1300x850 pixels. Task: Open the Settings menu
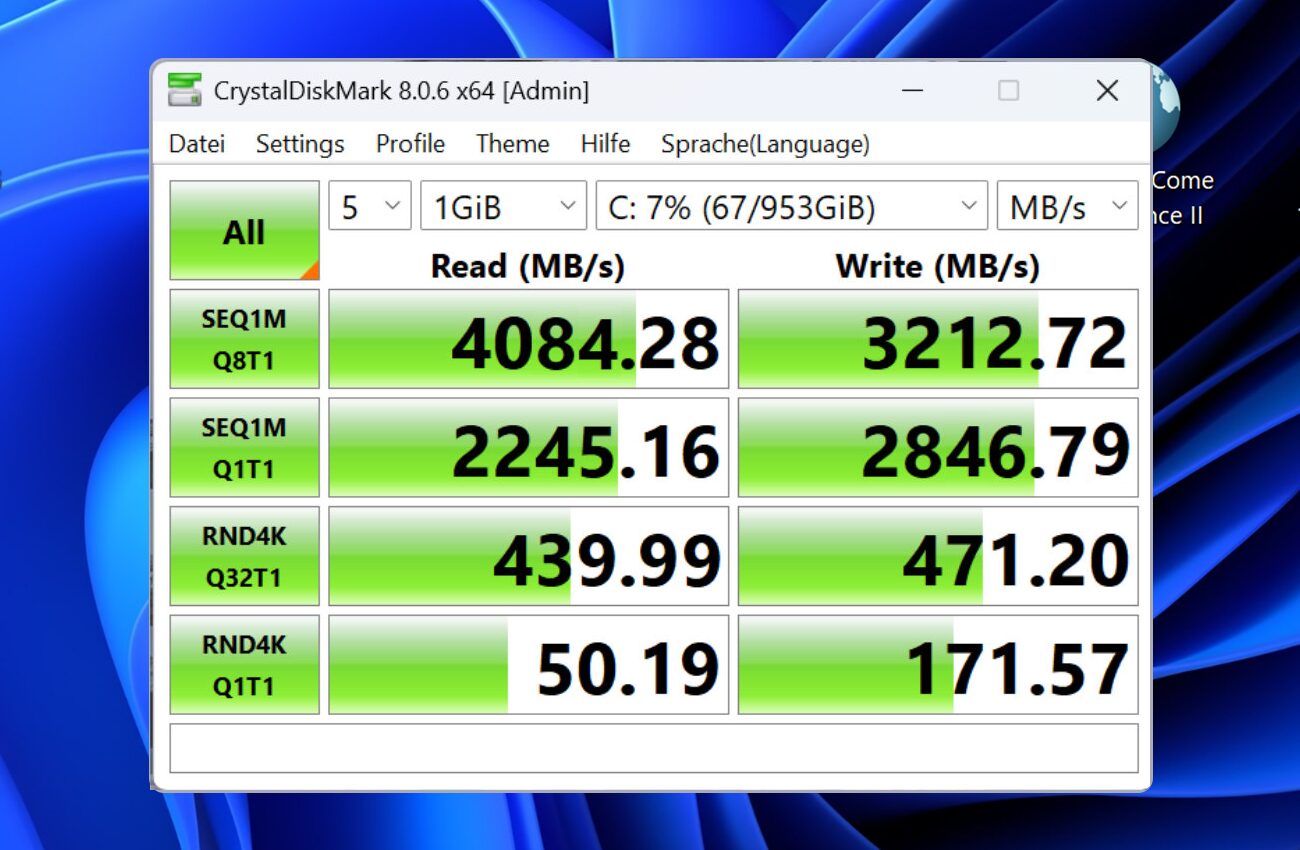300,144
